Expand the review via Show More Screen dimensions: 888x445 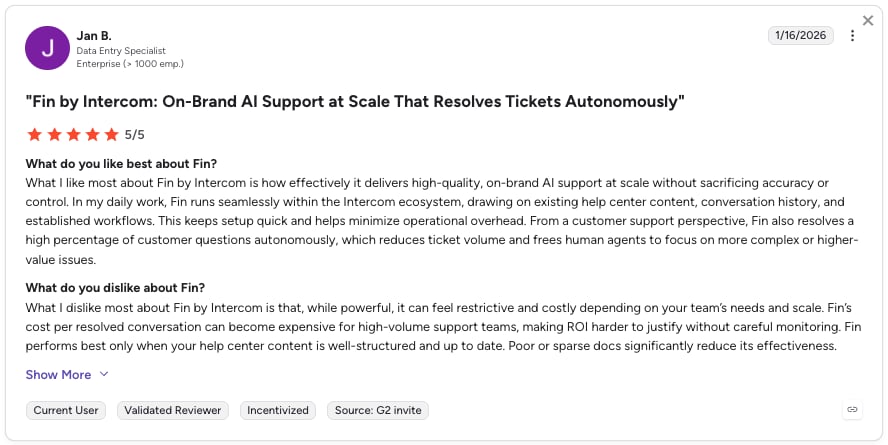tap(58, 375)
